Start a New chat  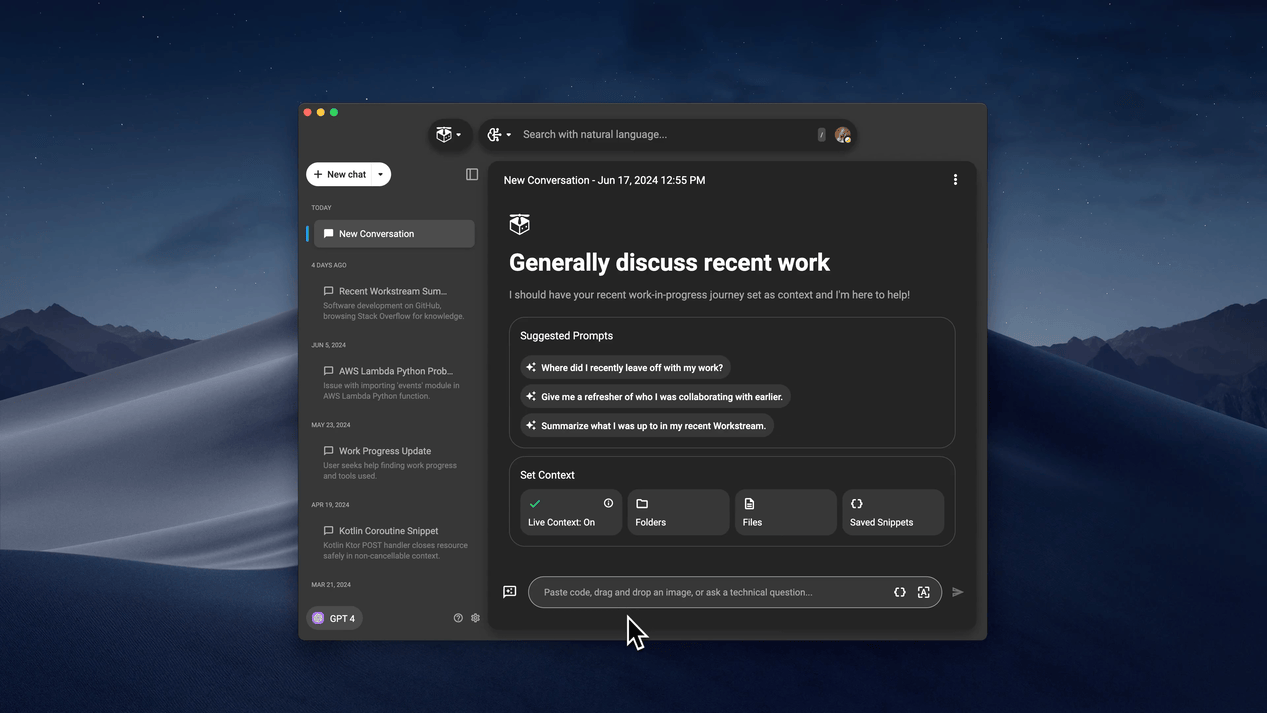point(340,174)
